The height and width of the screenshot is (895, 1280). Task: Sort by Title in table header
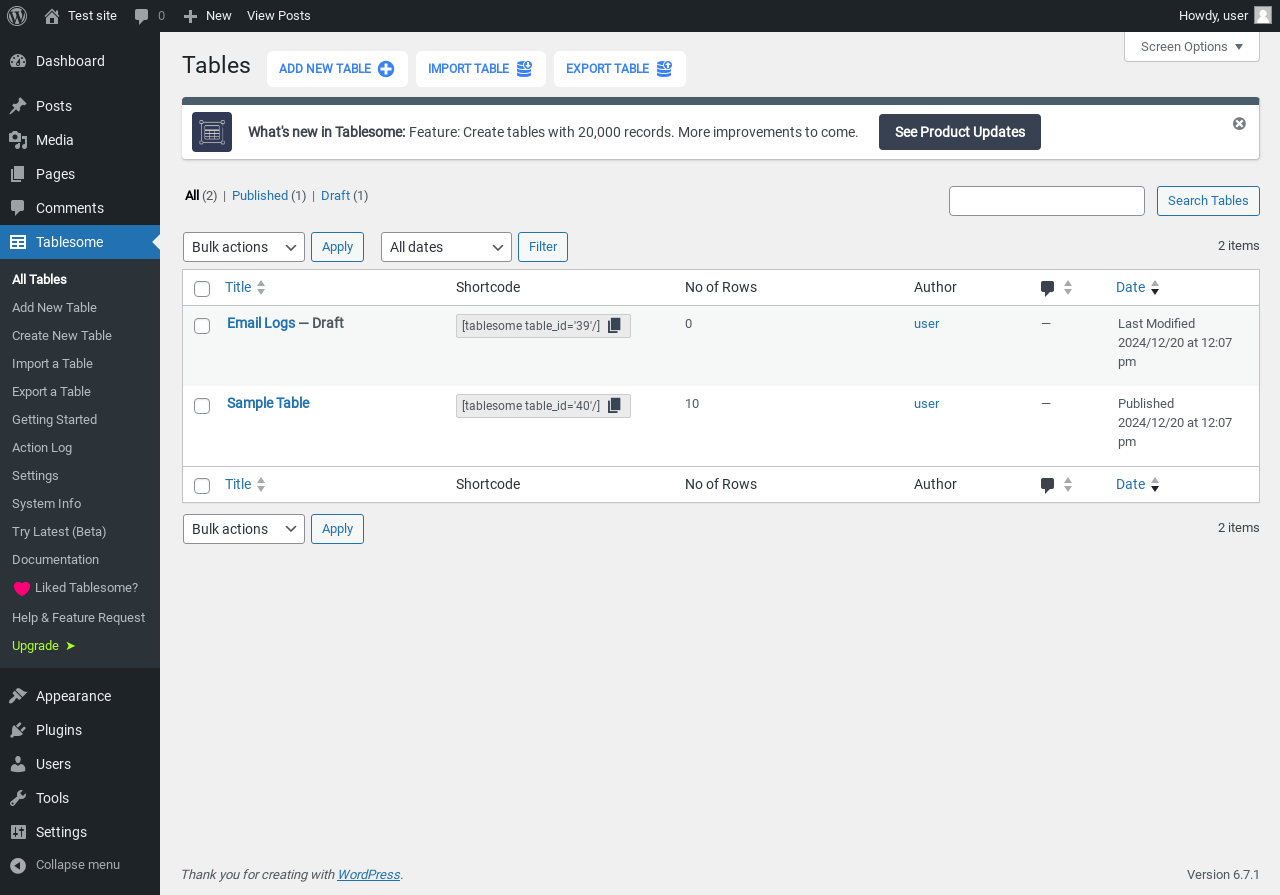tap(245, 287)
